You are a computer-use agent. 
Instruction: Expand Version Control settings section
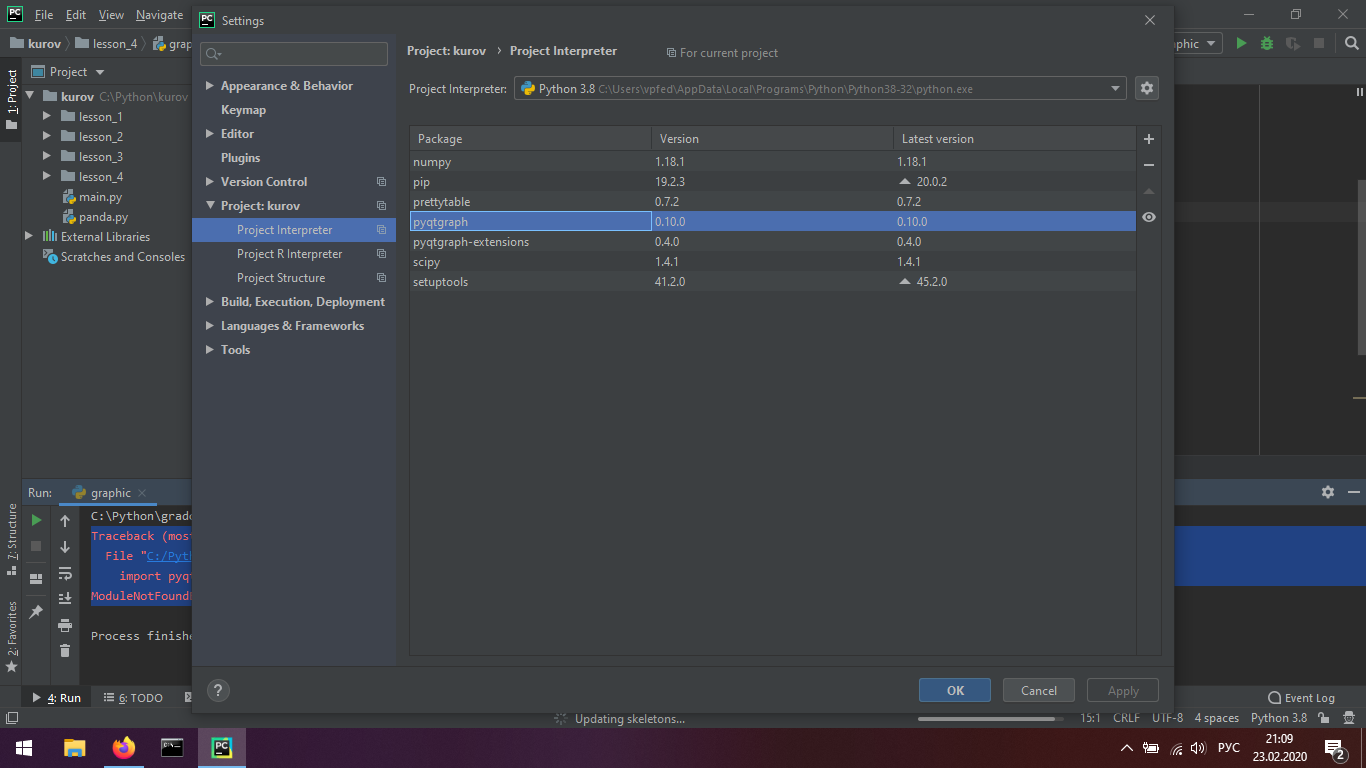click(210, 182)
